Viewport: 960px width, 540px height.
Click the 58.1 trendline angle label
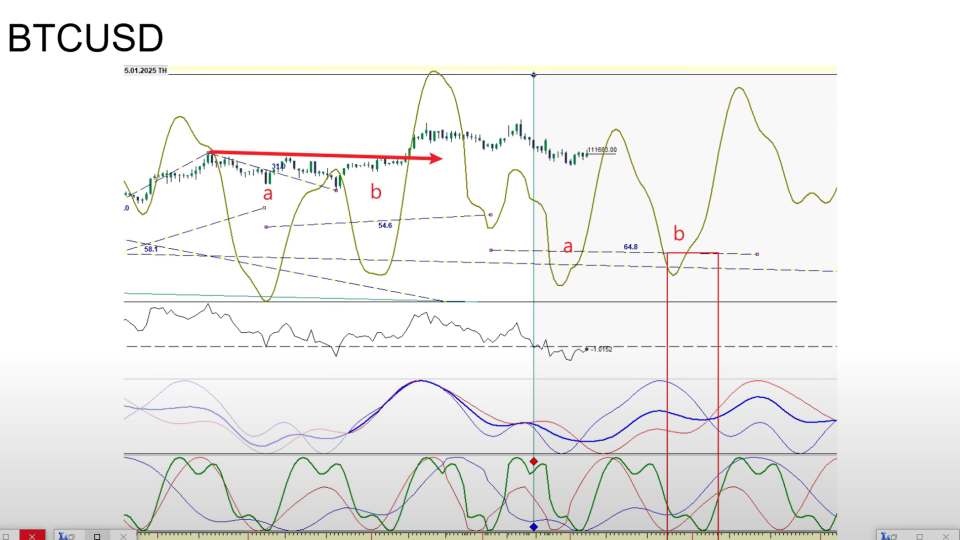click(151, 248)
